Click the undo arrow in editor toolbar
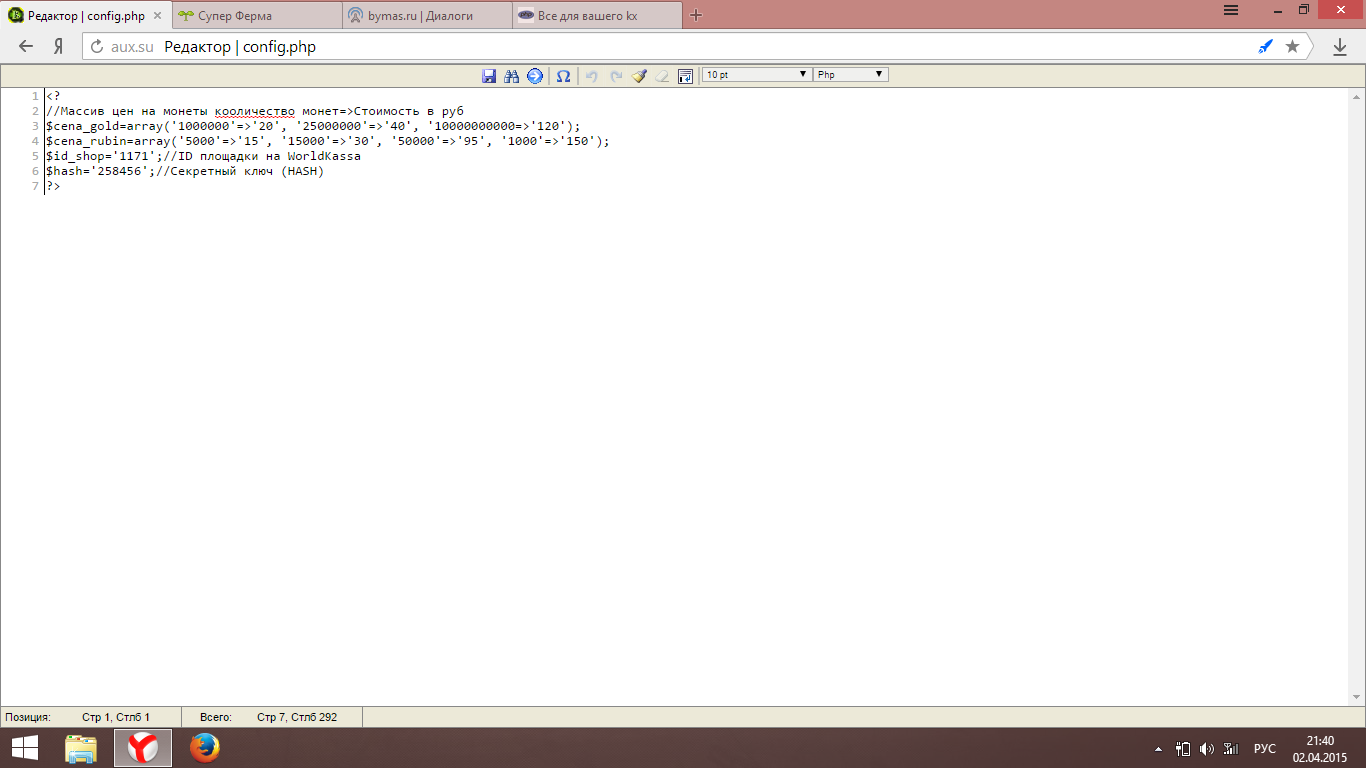Image resolution: width=1366 pixels, height=768 pixels. (591, 76)
